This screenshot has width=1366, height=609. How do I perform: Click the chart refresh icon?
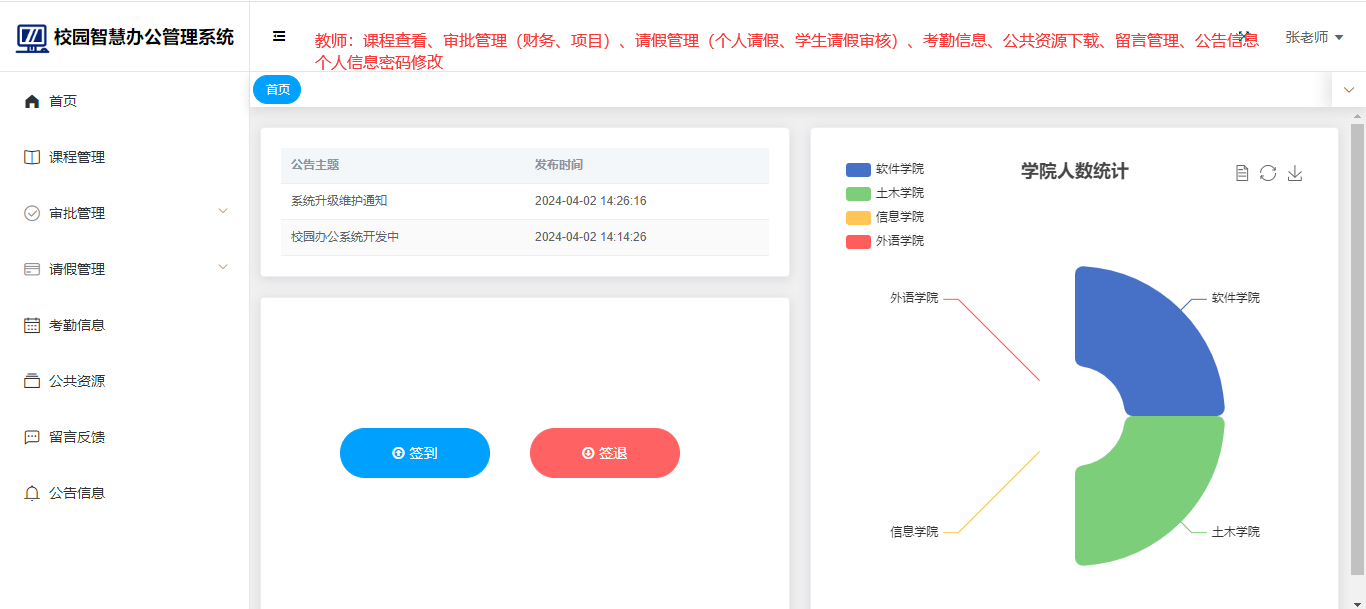pyautogui.click(x=1268, y=173)
